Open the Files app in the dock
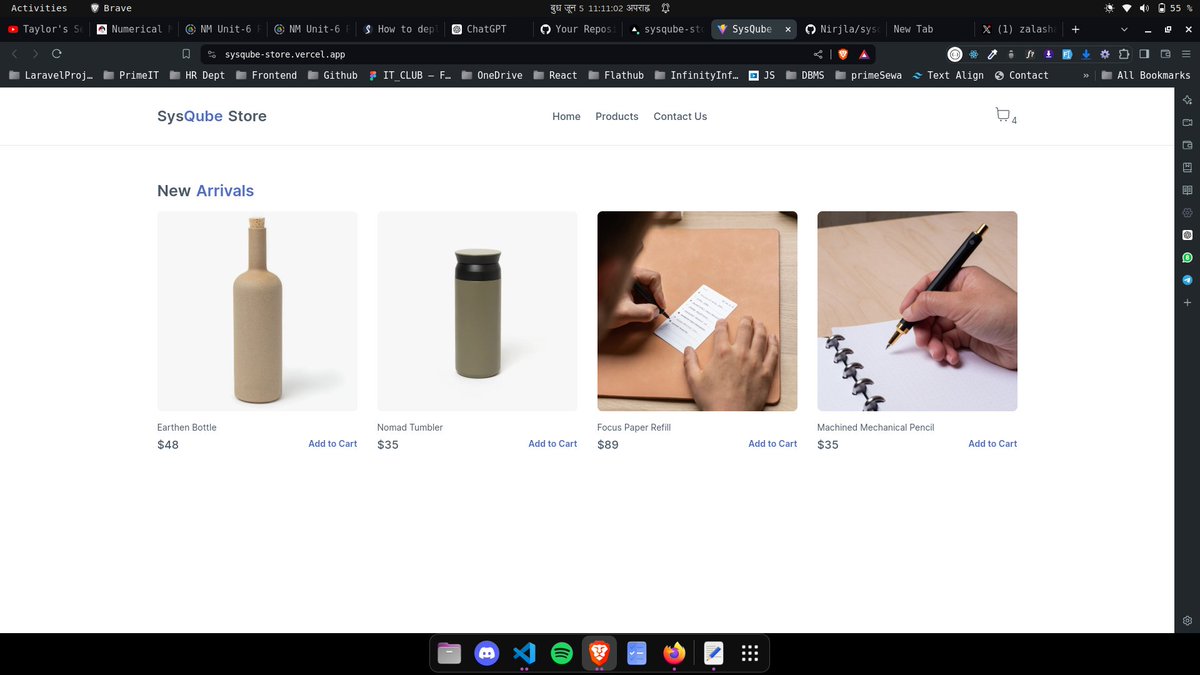The height and width of the screenshot is (675, 1200). coord(449,653)
